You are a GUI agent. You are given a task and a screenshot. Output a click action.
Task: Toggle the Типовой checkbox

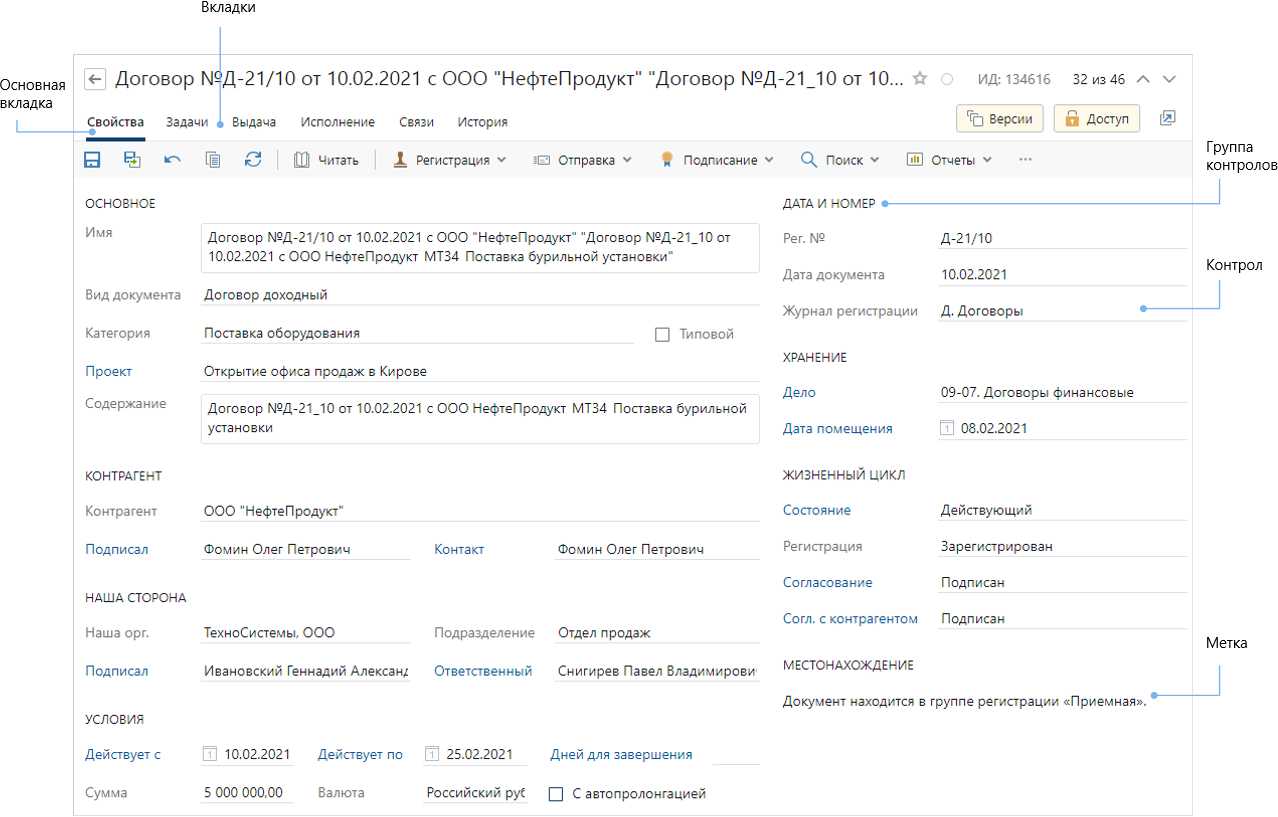pos(662,335)
